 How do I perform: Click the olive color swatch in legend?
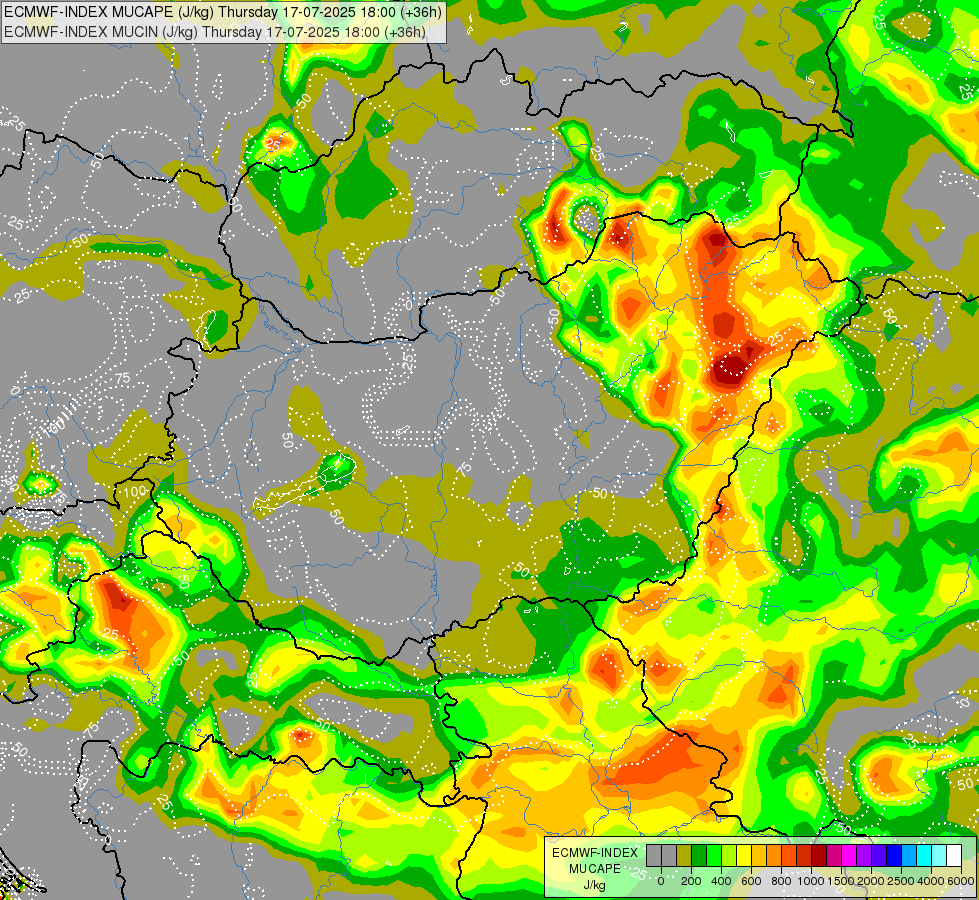[x=684, y=855]
